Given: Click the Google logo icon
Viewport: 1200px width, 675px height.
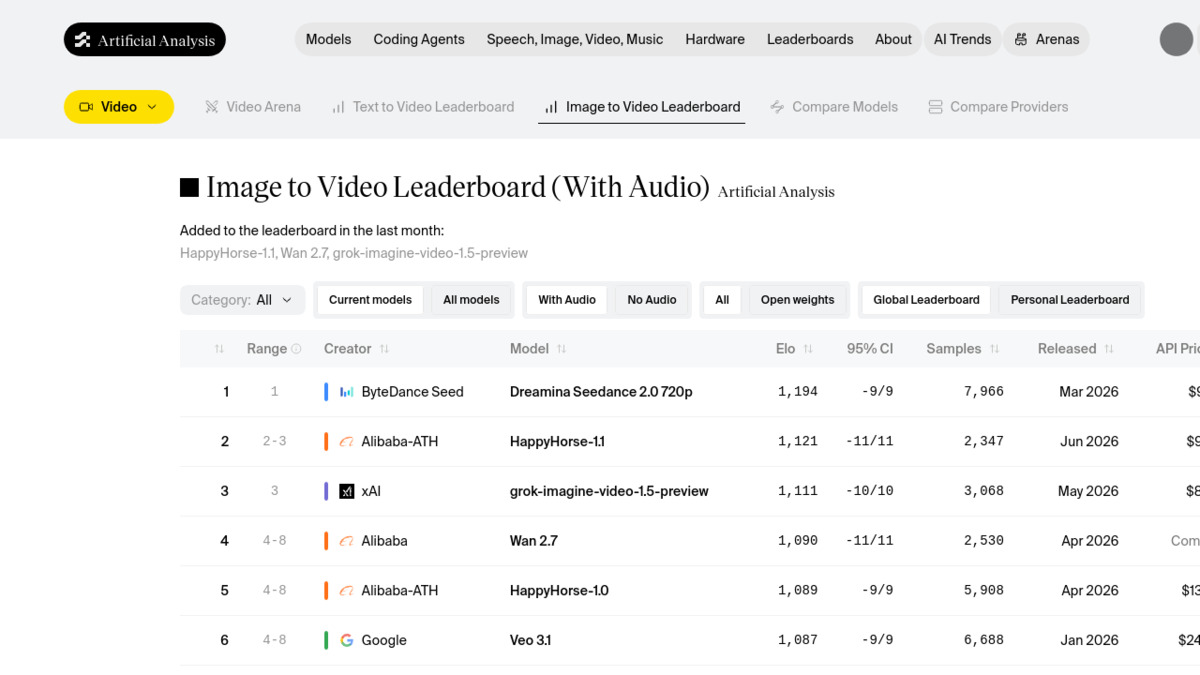Looking at the screenshot, I should (347, 640).
